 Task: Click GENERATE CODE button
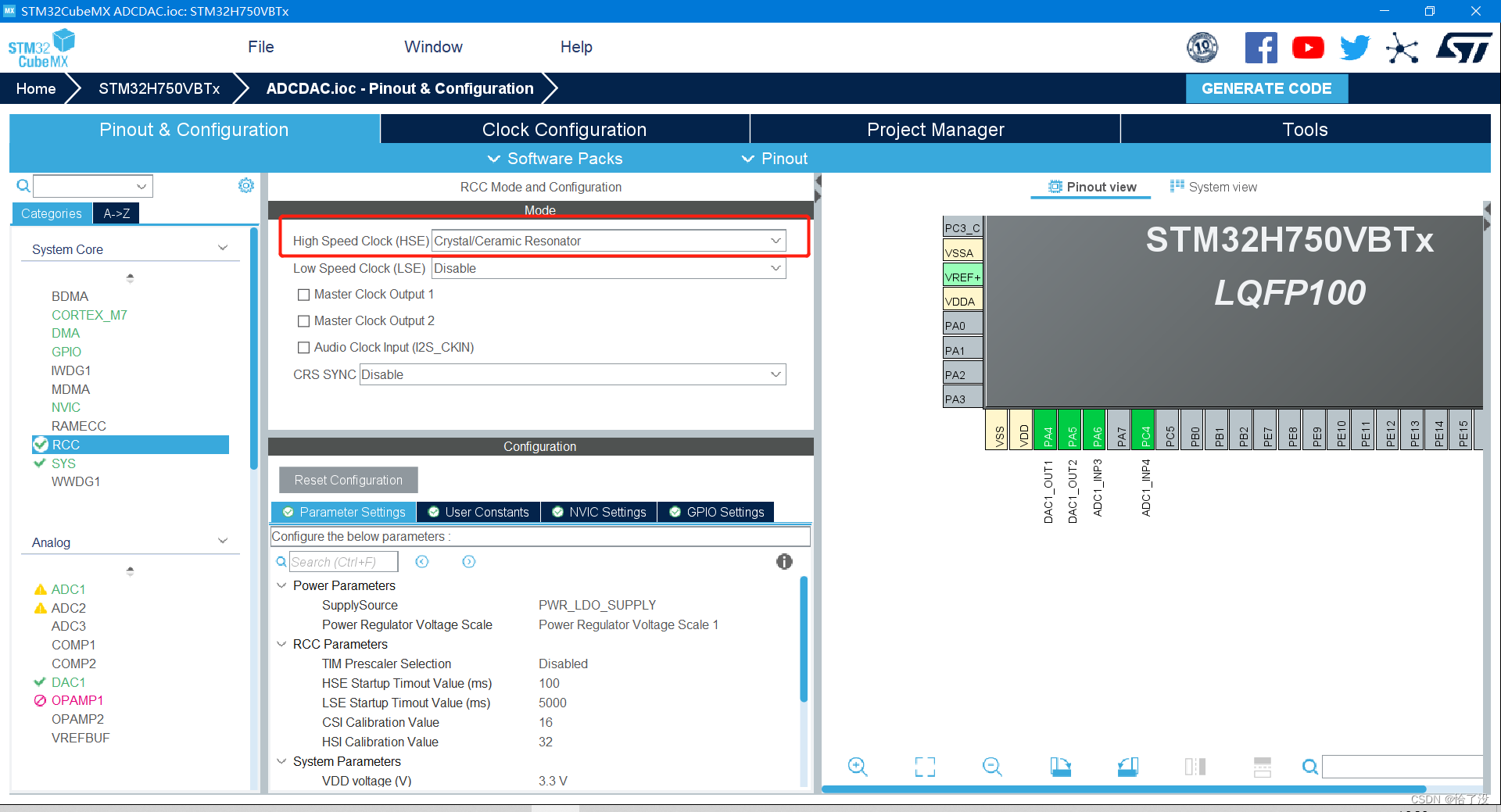[x=1266, y=88]
